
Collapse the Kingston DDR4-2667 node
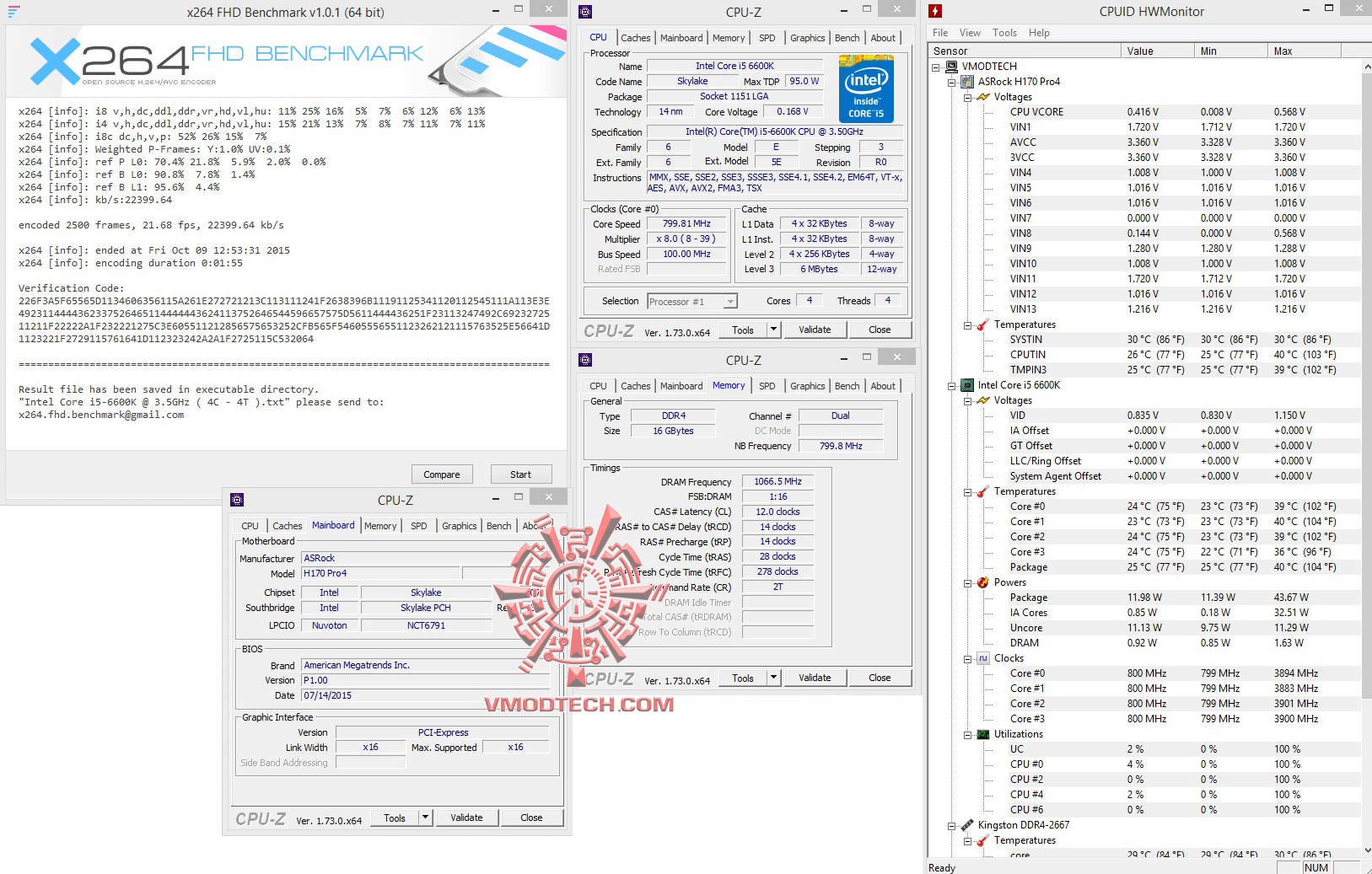point(951,825)
